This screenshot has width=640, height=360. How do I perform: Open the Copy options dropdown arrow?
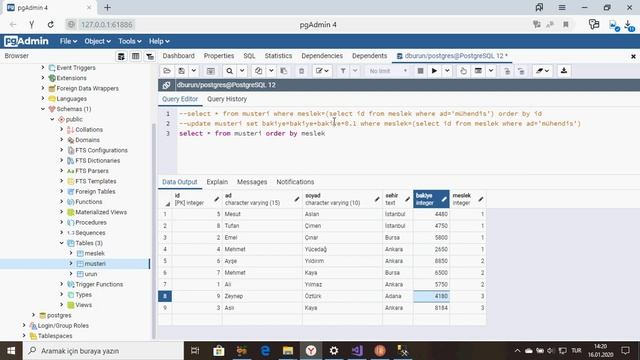tap(271, 71)
